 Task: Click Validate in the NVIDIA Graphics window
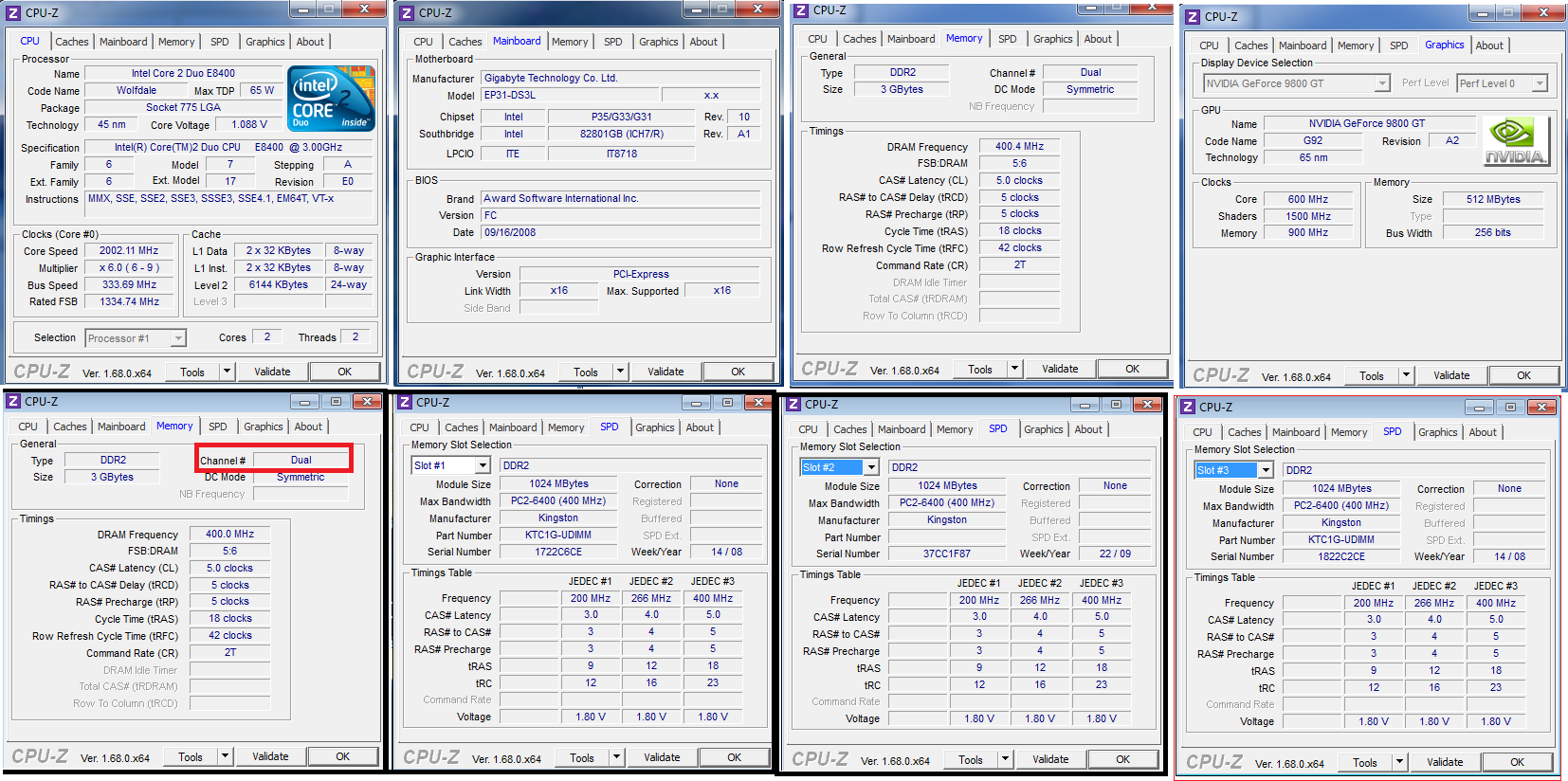tap(1451, 375)
